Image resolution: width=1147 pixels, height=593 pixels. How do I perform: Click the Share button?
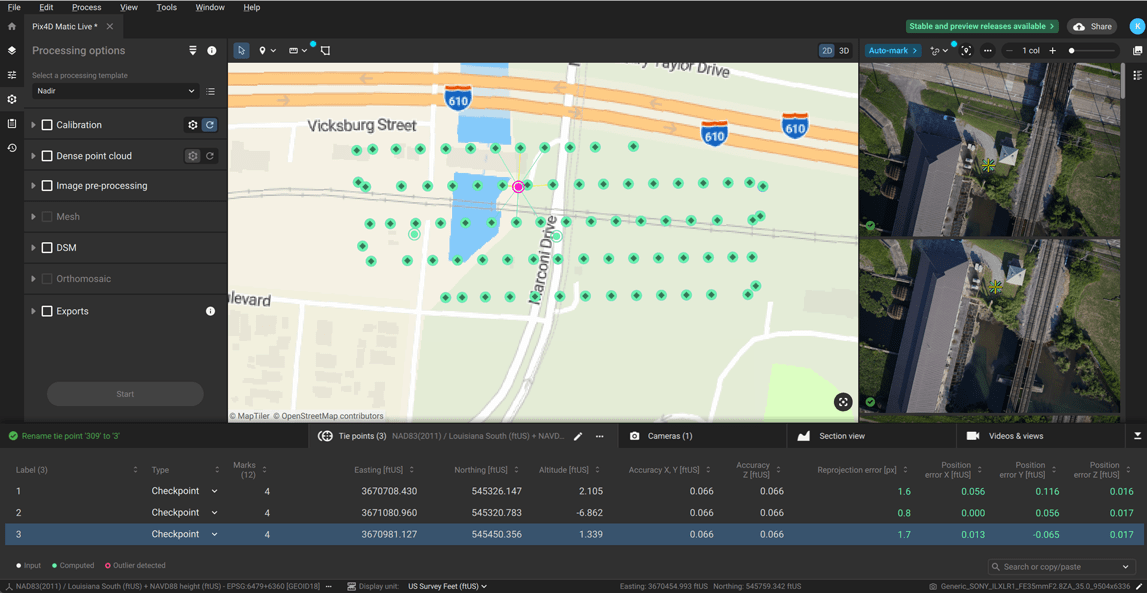(x=1092, y=27)
